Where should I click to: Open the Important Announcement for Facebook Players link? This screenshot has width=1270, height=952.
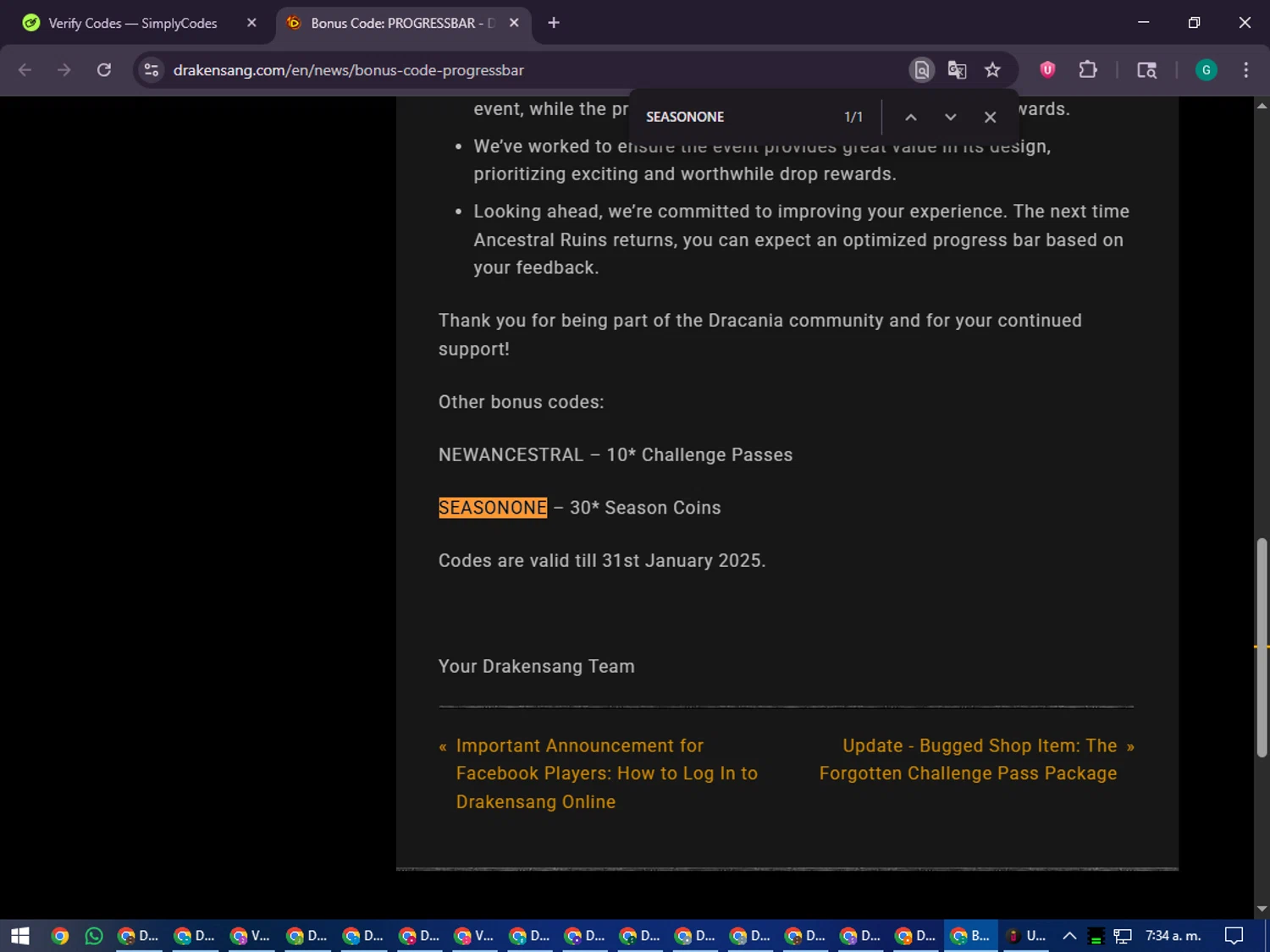click(x=606, y=773)
